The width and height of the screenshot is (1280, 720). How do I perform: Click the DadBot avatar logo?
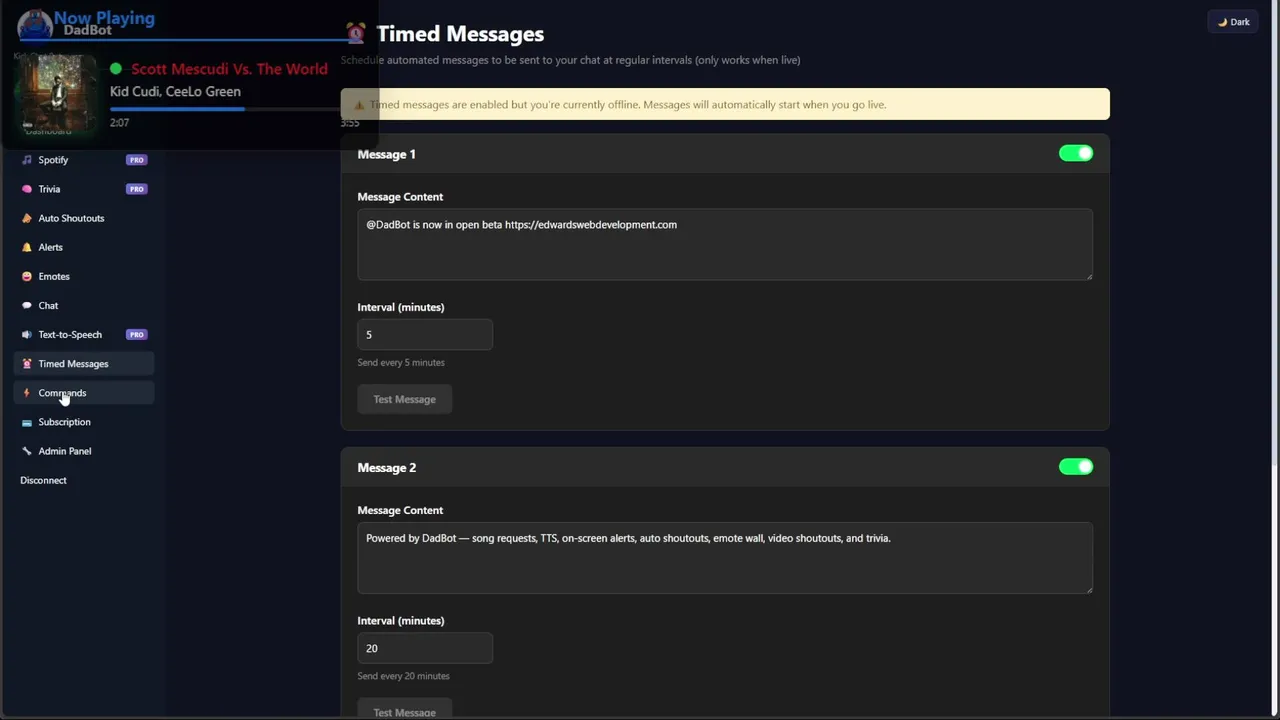(x=35, y=24)
